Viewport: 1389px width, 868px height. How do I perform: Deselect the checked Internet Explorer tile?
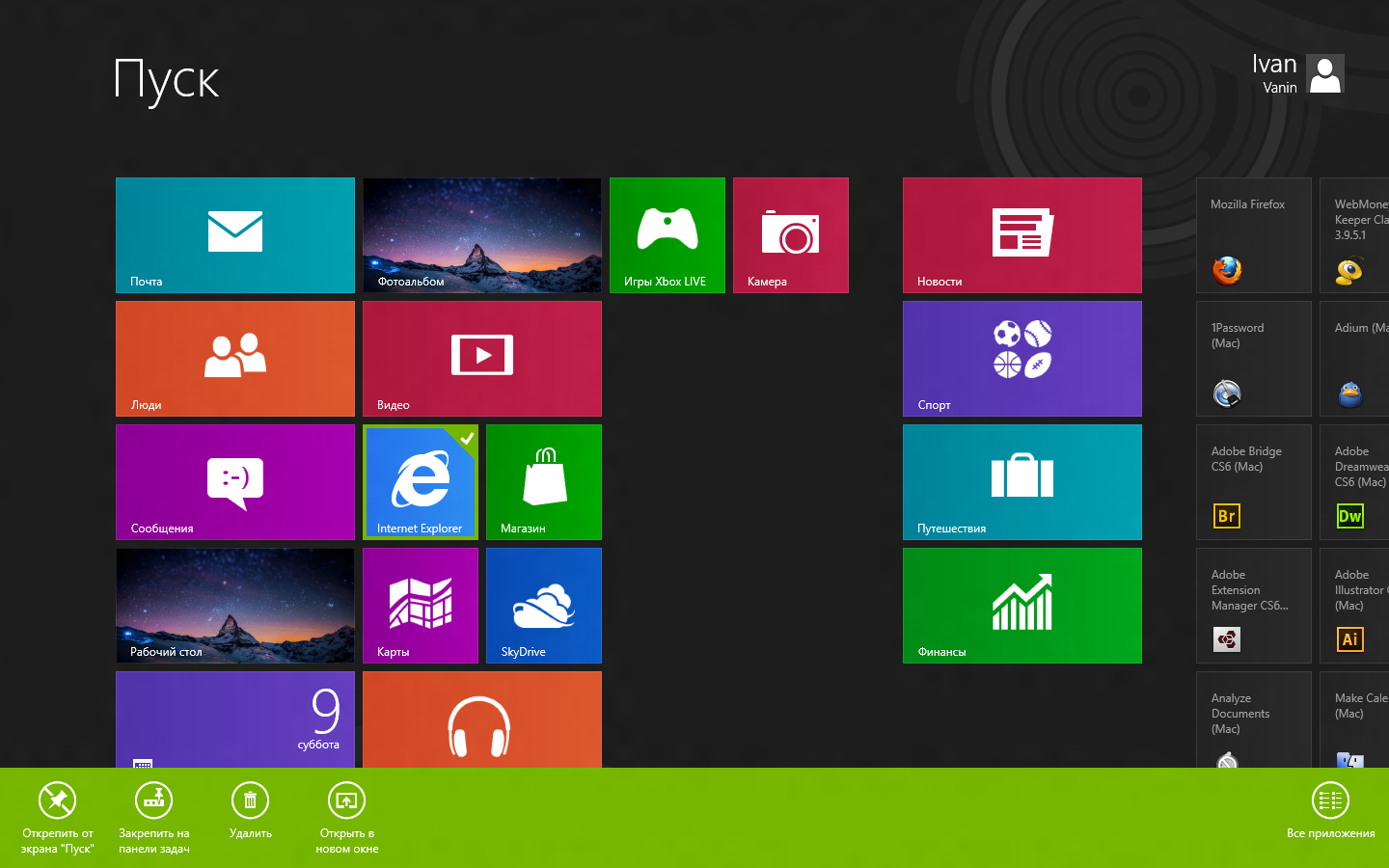[x=421, y=482]
